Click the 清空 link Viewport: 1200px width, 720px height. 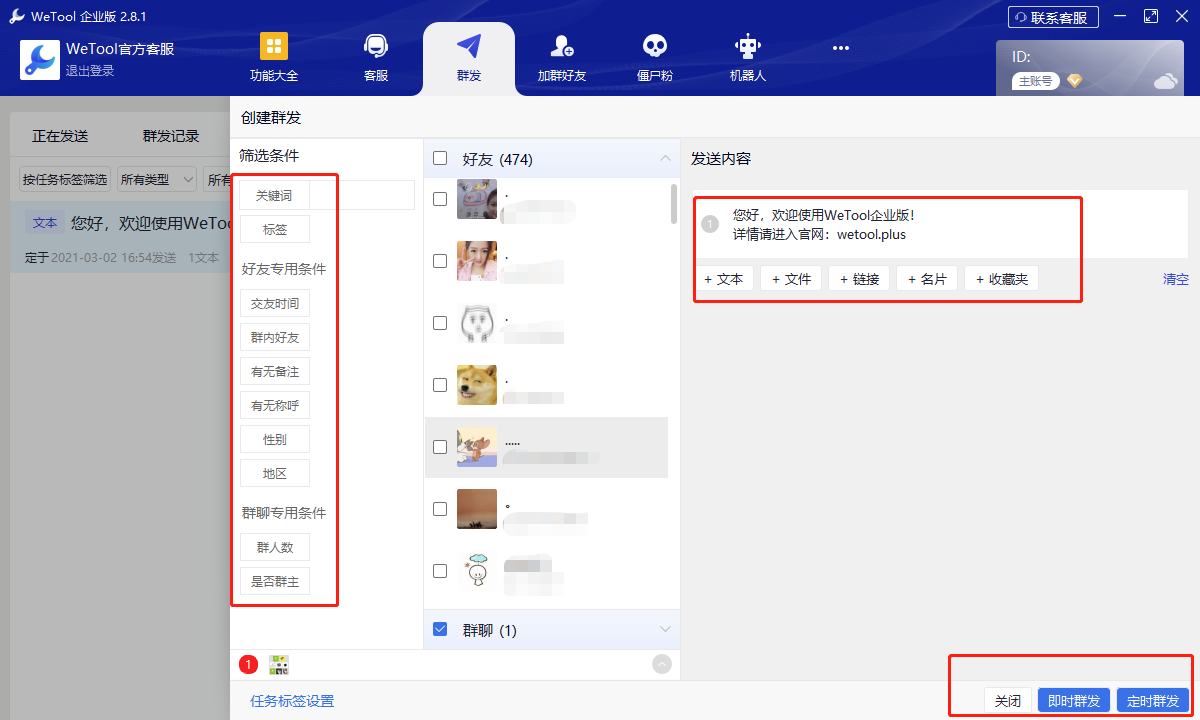coord(1176,279)
